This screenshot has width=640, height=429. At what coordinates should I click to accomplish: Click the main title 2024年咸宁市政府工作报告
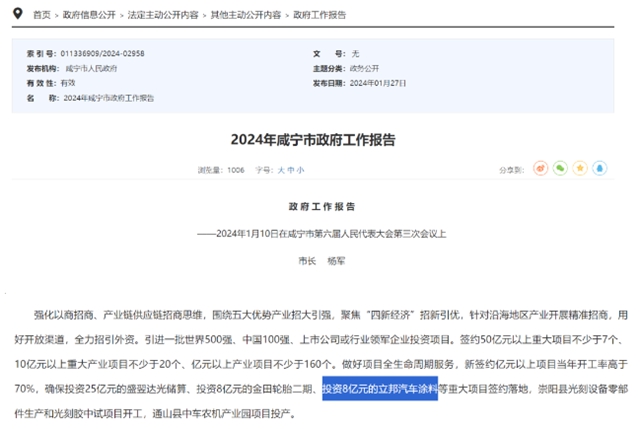(313, 140)
